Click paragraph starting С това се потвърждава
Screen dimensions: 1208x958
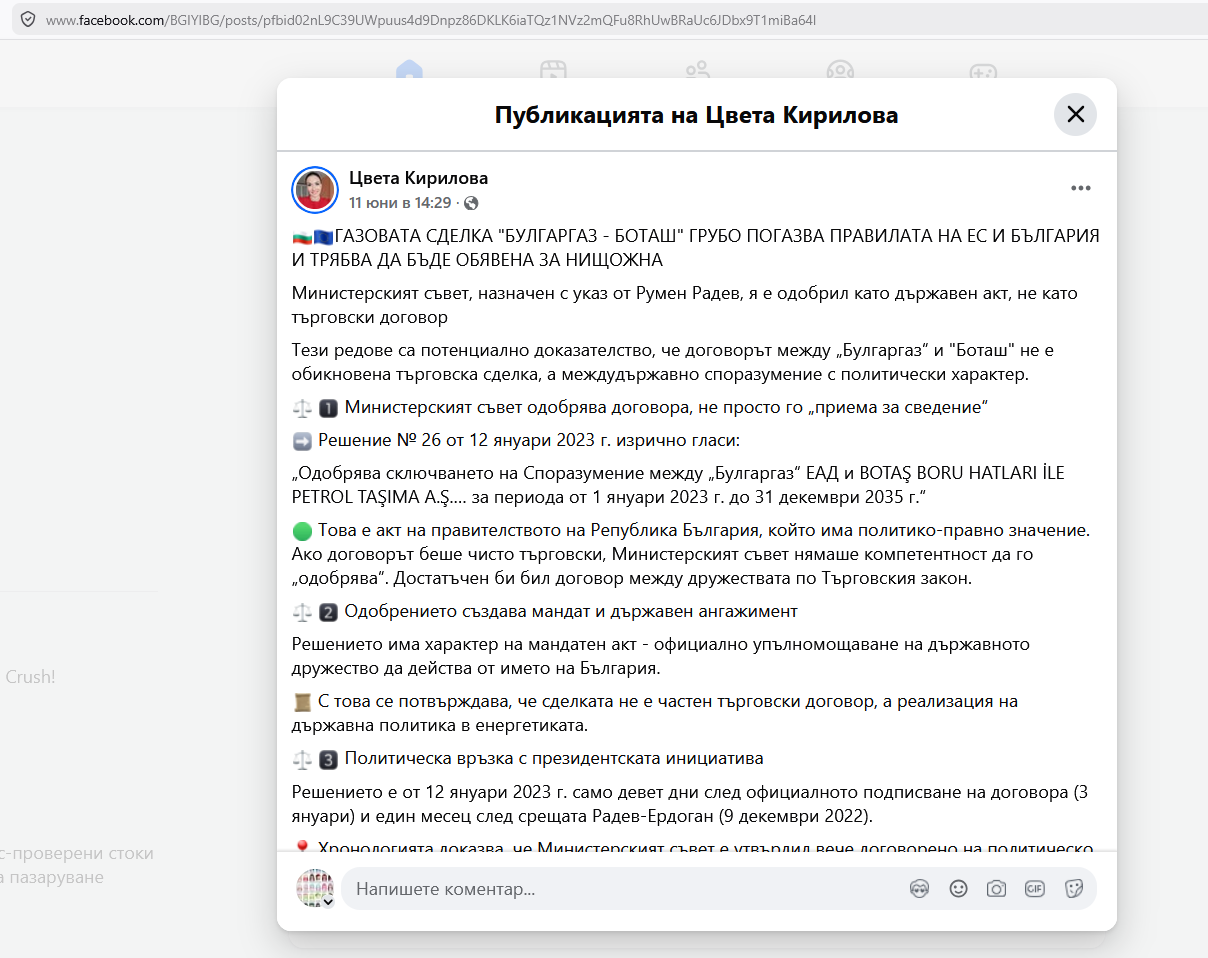[655, 713]
